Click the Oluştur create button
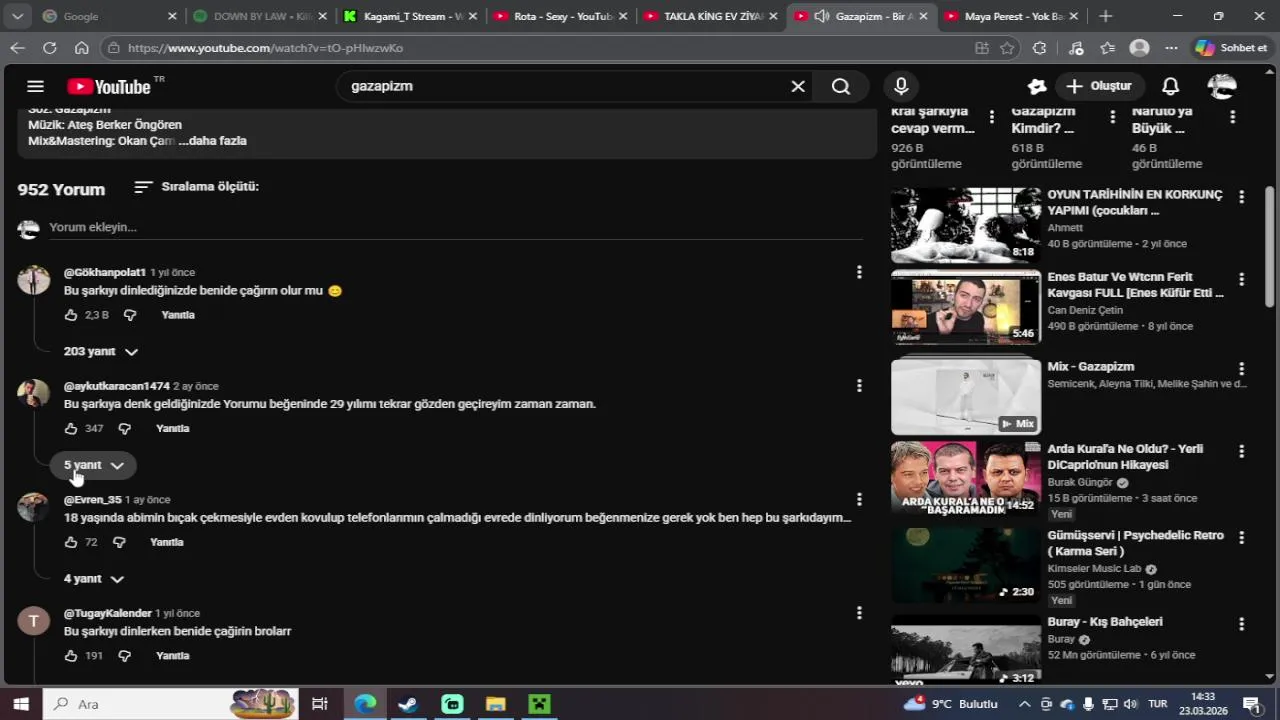The height and width of the screenshot is (720, 1280). coord(1099,87)
